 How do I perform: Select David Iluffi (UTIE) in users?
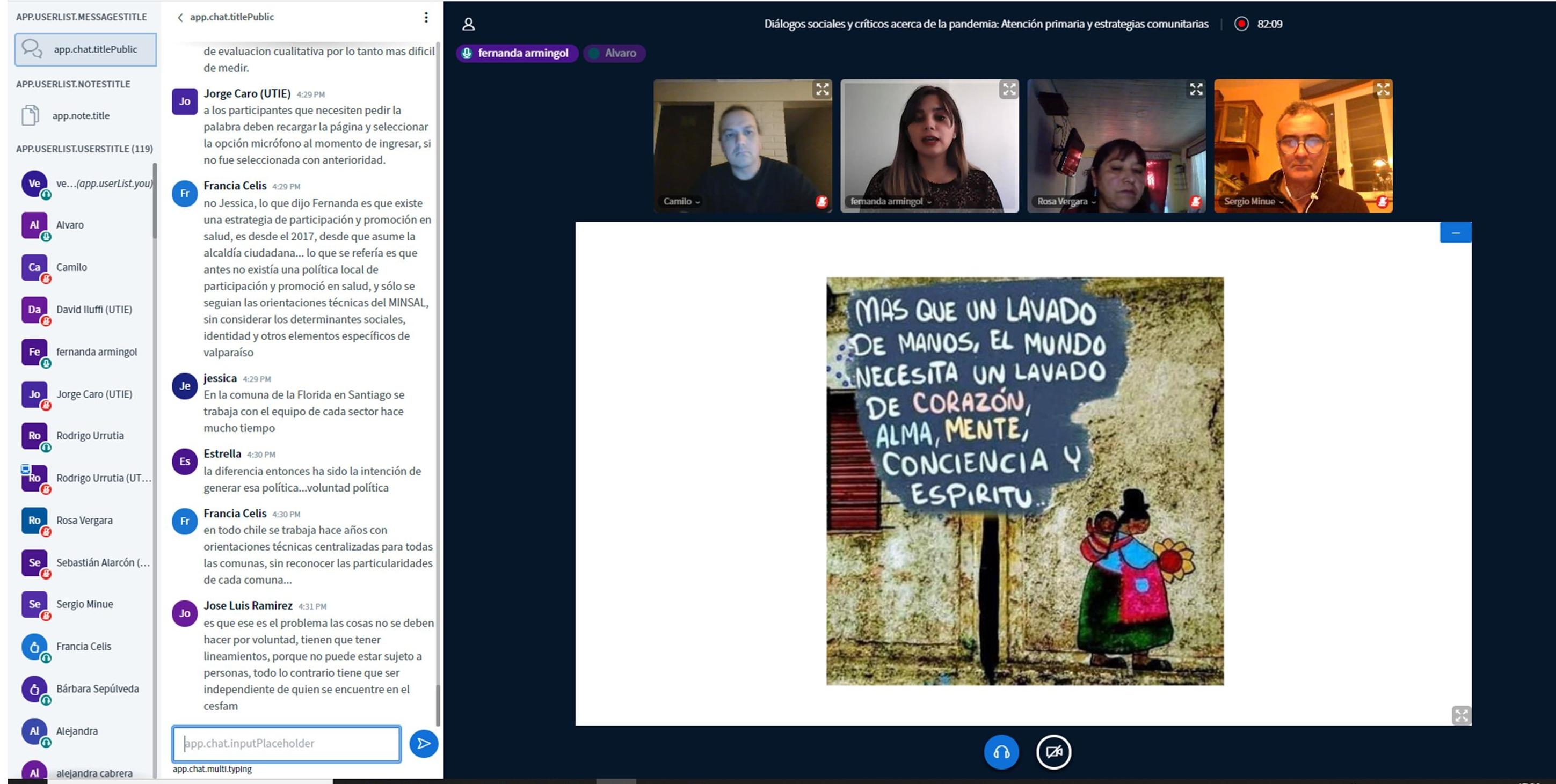tap(86, 310)
